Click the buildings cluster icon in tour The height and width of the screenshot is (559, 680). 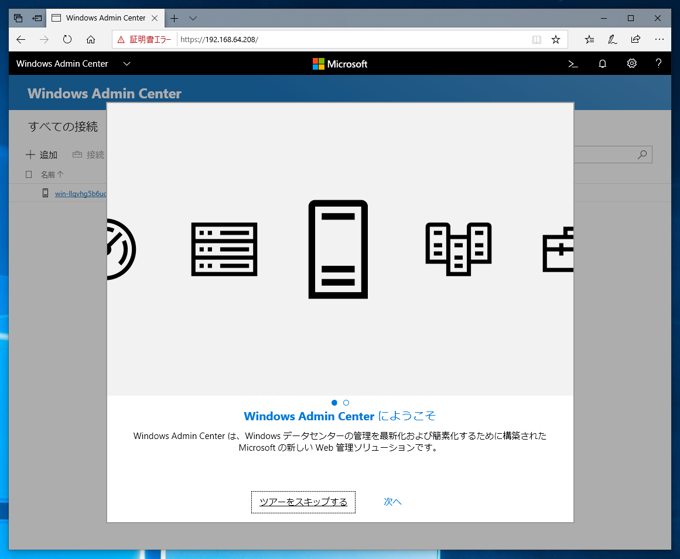(458, 249)
